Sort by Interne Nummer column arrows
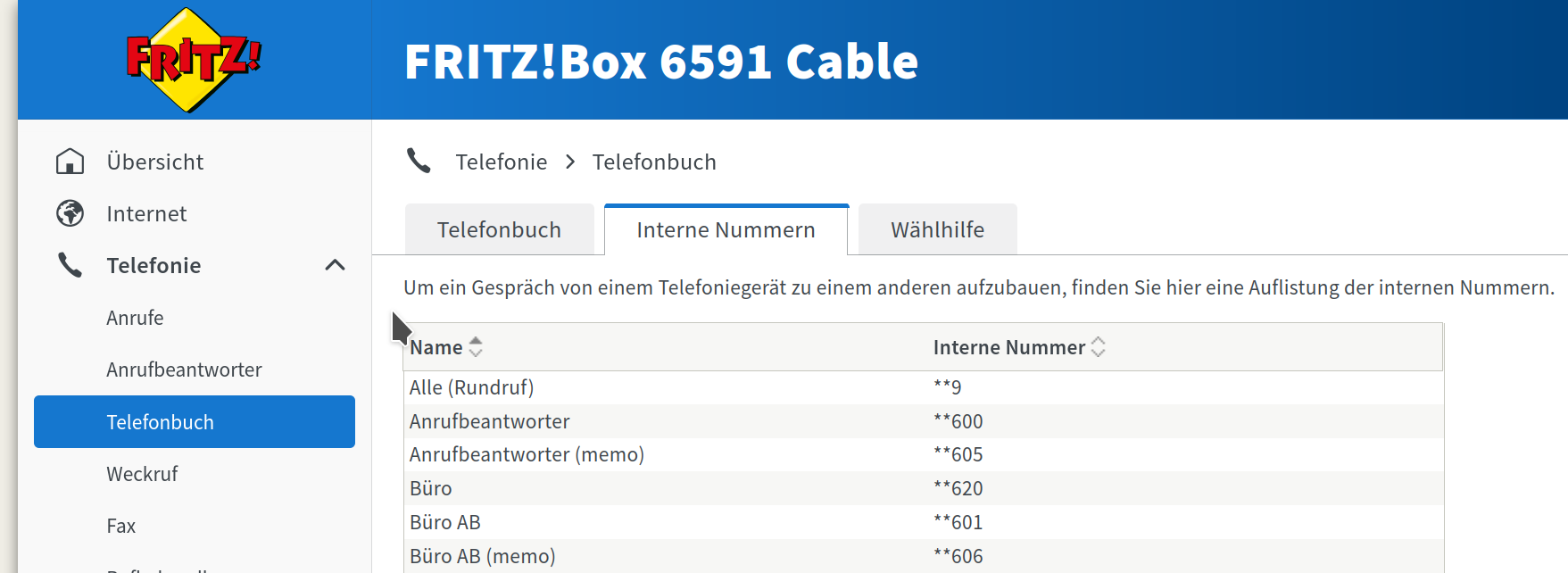This screenshot has width=1568, height=573. pos(1099,347)
